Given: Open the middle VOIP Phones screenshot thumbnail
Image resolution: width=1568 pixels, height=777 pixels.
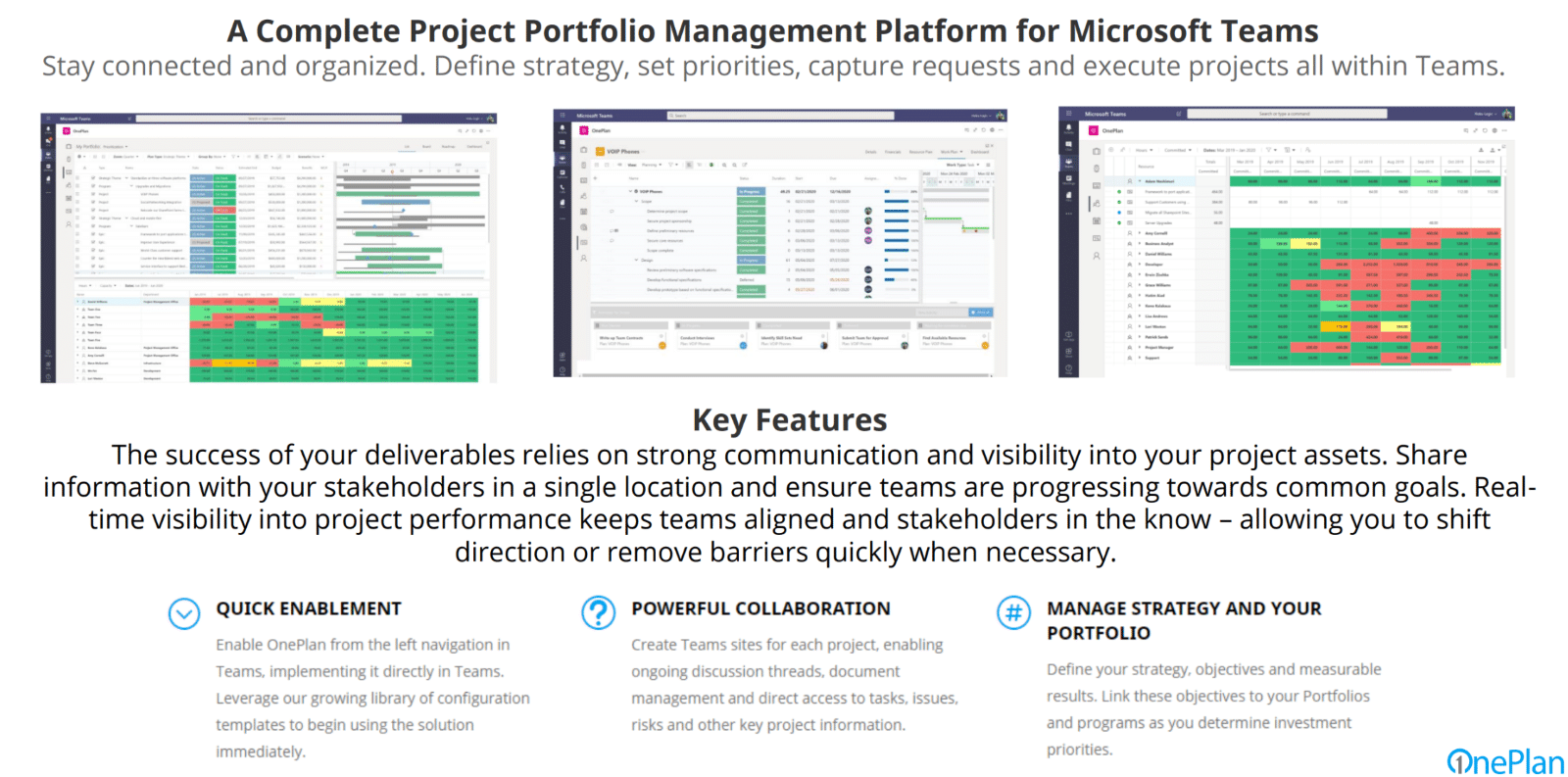Looking at the screenshot, I should pos(780,243).
